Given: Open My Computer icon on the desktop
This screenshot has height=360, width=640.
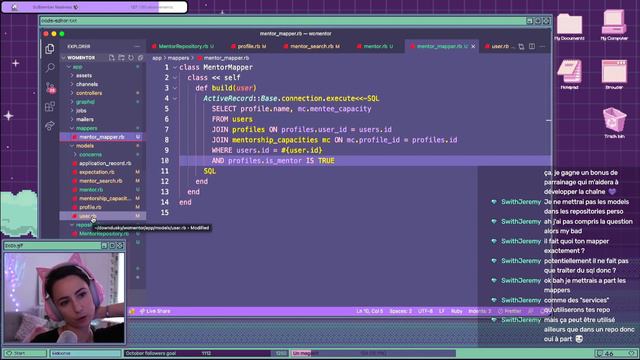Looking at the screenshot, I should tap(614, 25).
